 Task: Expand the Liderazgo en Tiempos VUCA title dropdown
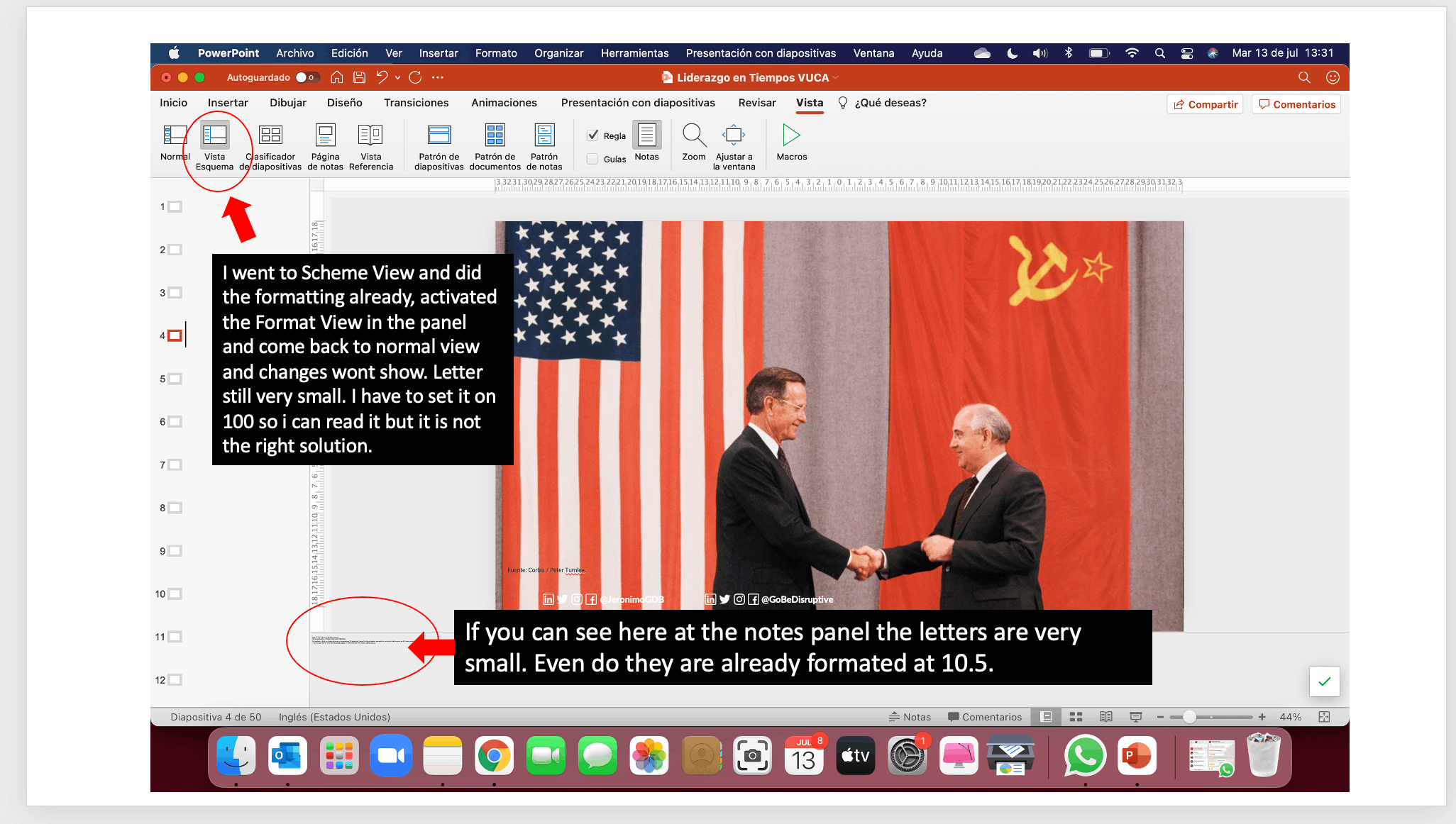(x=835, y=78)
